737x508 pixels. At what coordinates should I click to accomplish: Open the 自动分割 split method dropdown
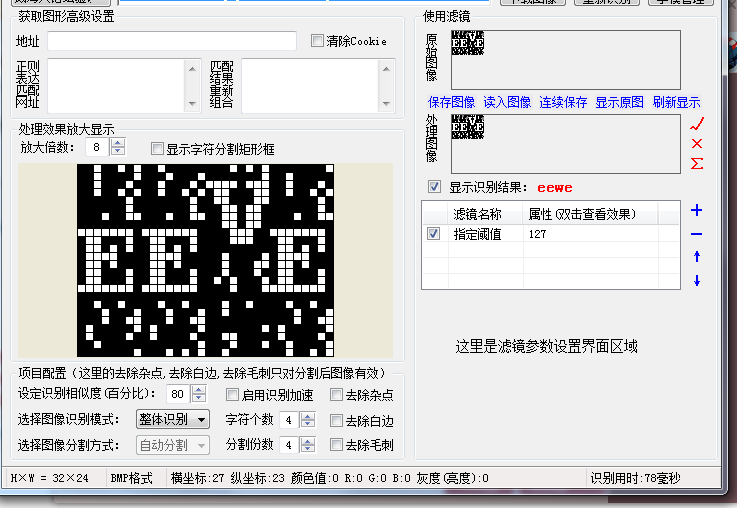[x=173, y=445]
